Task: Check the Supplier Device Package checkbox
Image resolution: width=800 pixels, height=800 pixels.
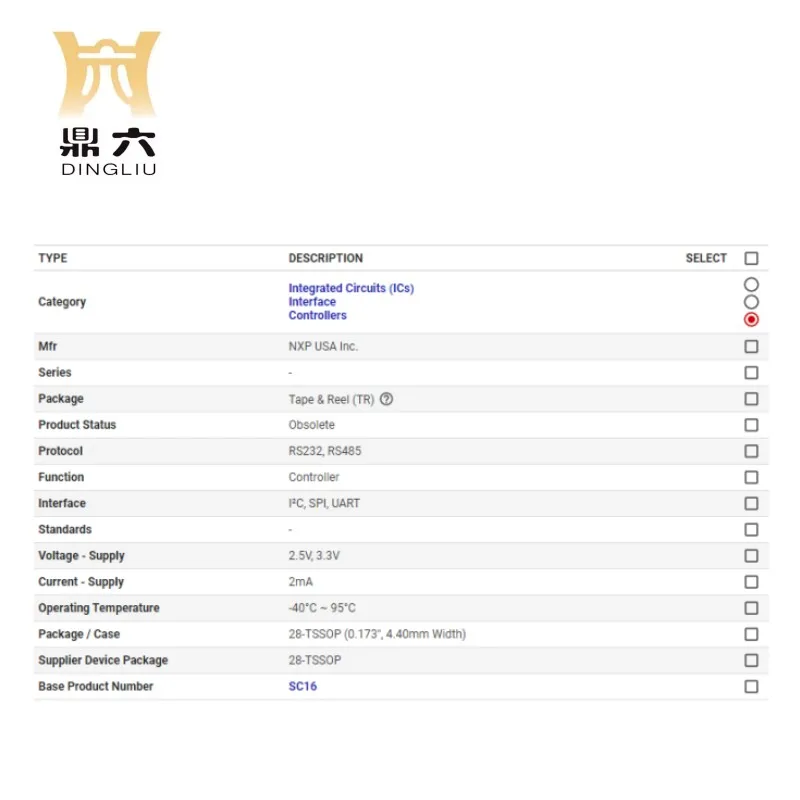Action: pos(751,660)
